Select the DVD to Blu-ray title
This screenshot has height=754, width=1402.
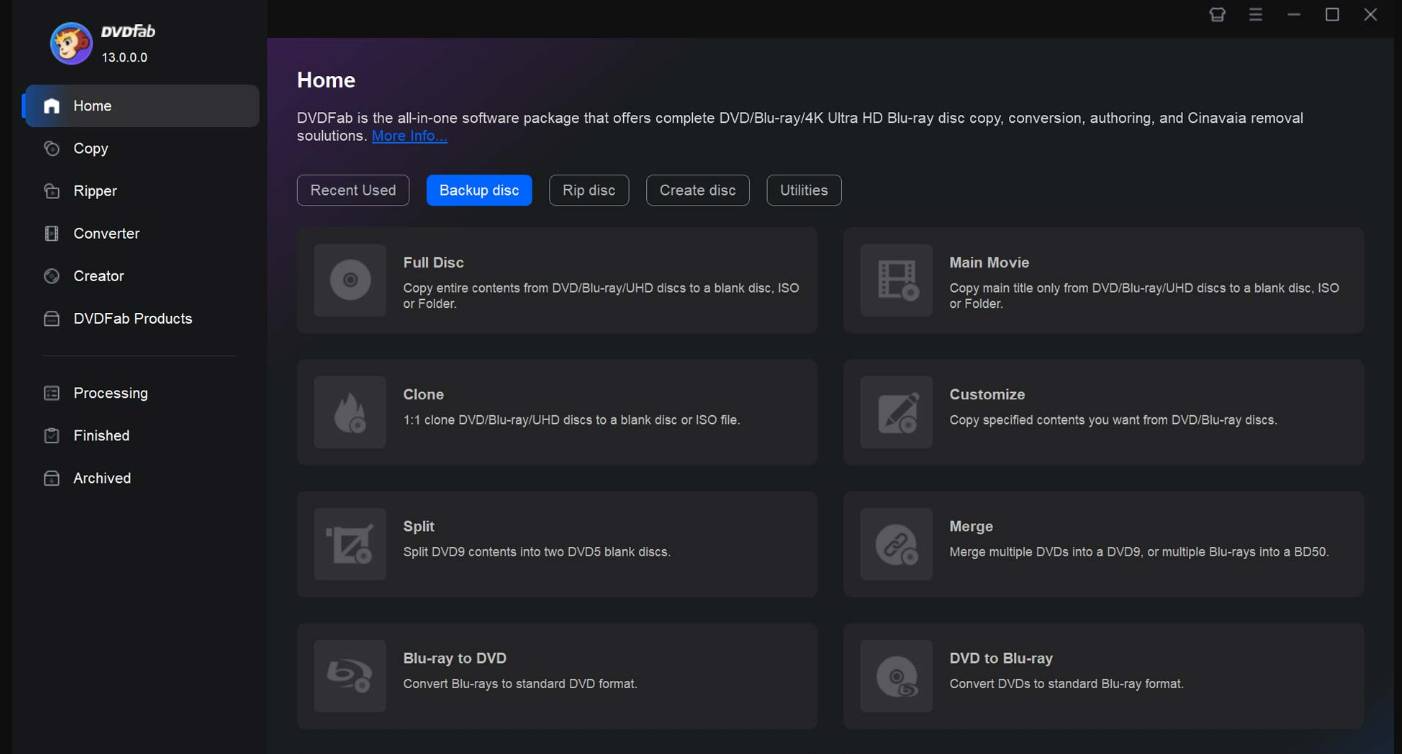[x=1001, y=658]
